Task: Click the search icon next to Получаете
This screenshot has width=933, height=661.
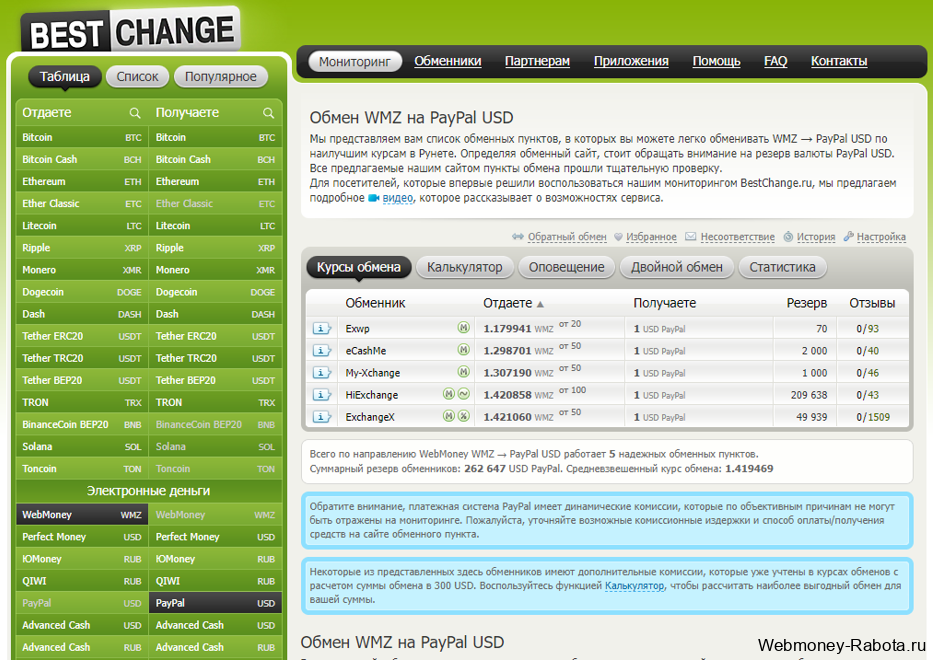Action: pos(268,113)
